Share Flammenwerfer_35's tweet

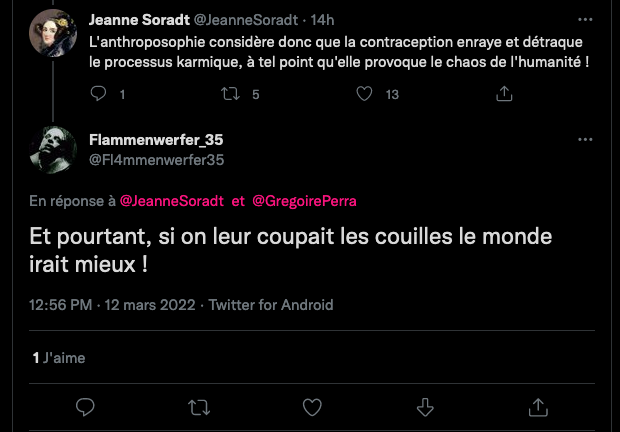[x=538, y=406]
